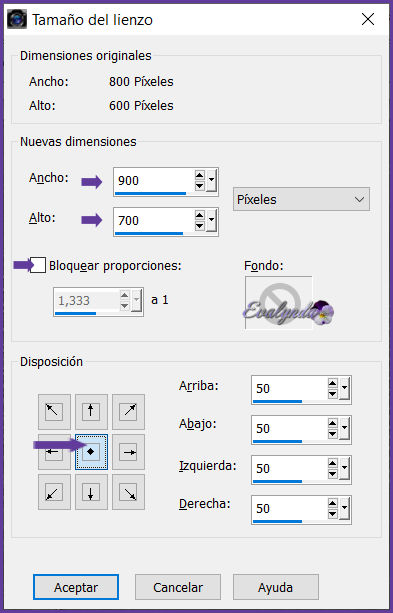The width and height of the screenshot is (393, 613).
Task: Toggle the Bloquear proporciones checkbox
Action: pos(38,265)
